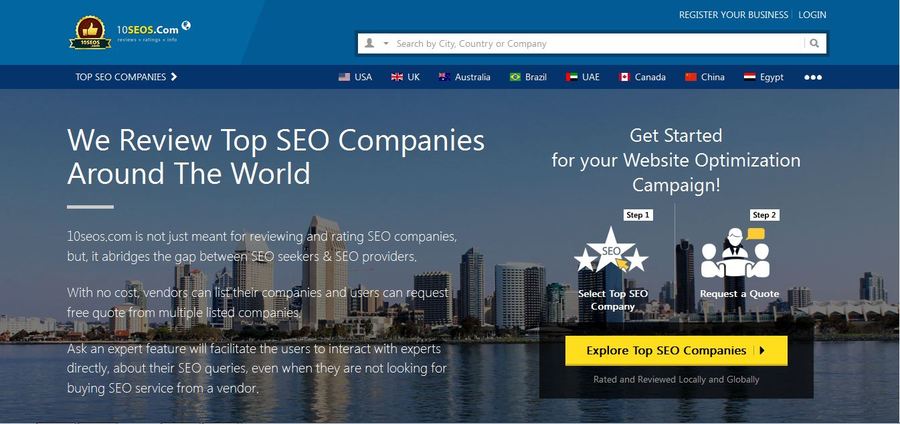This screenshot has width=900, height=424.
Task: Click the REGISTER YOUR BUSINESS link
Action: coord(734,15)
